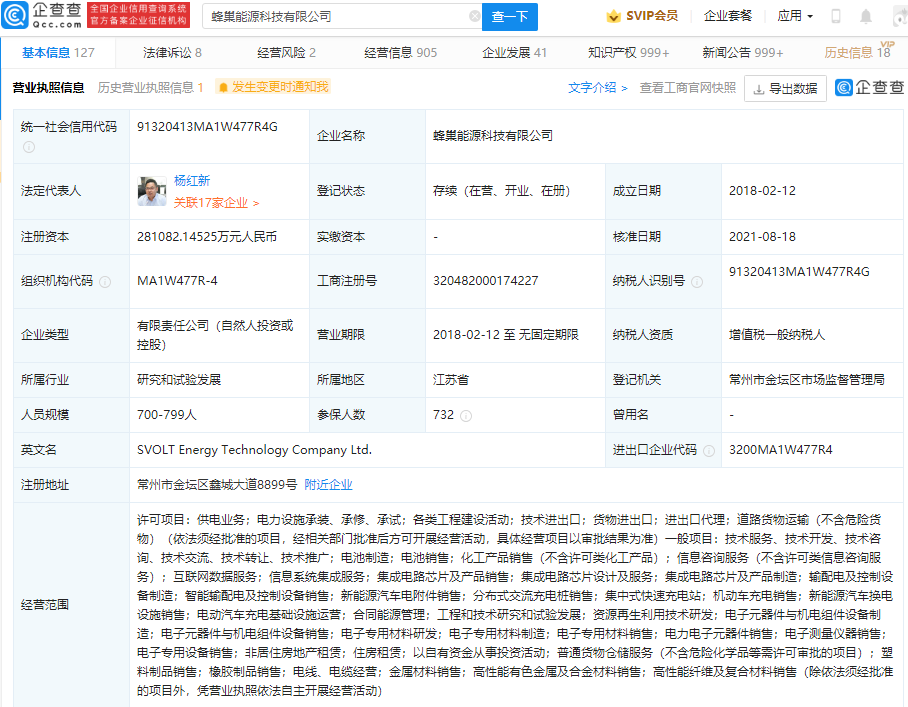Switch to 历史信息 tab

(857, 53)
